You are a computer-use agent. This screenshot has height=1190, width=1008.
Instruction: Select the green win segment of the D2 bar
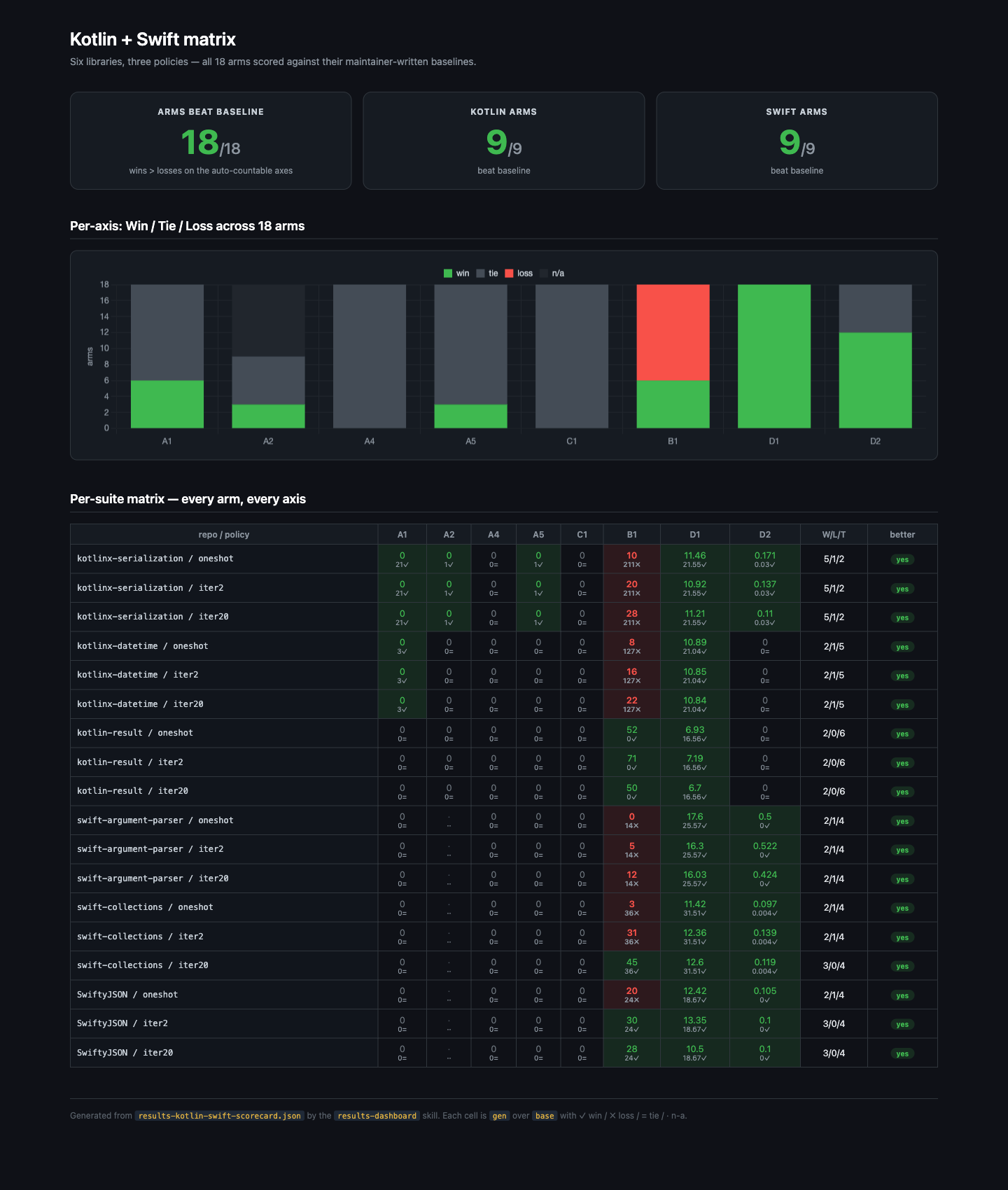point(875,380)
